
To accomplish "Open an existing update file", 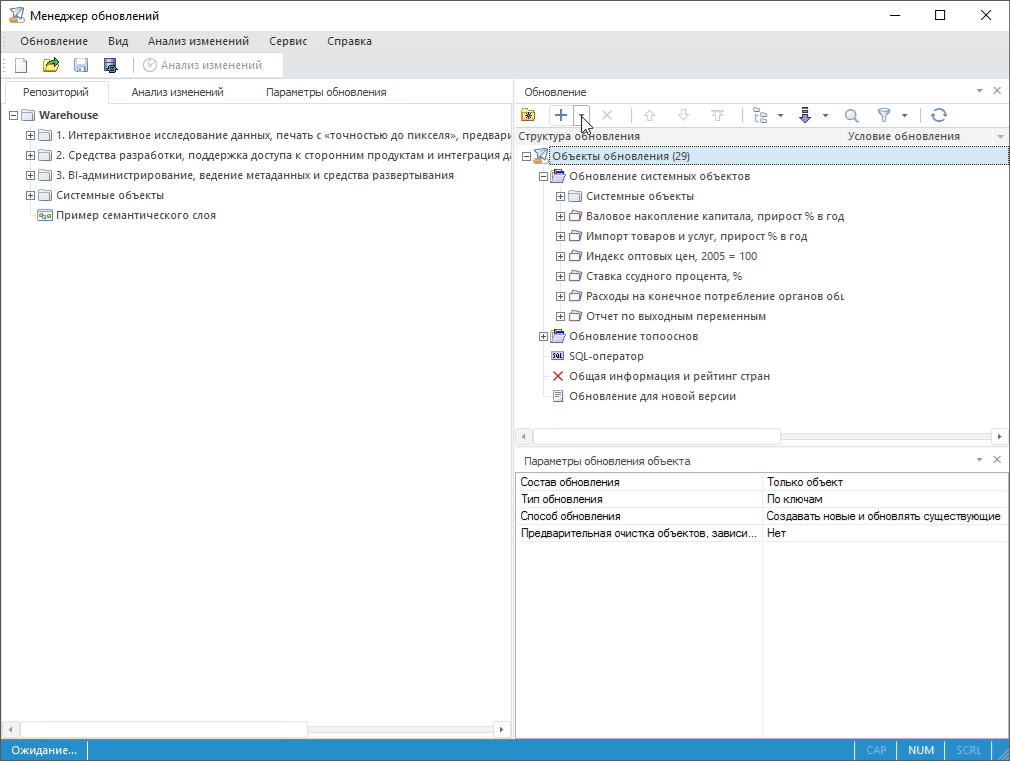I will 51,65.
